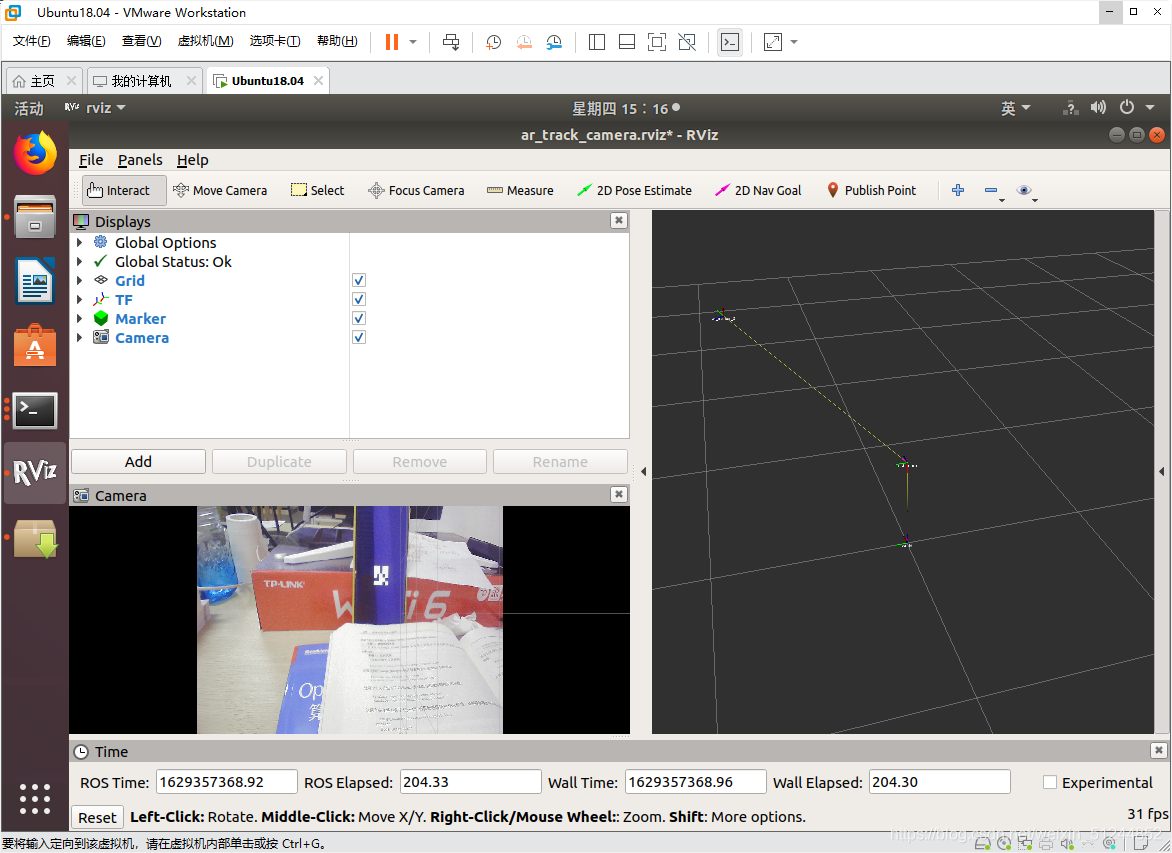Open Terminal from the dock
The height and width of the screenshot is (853, 1172).
tap(35, 410)
